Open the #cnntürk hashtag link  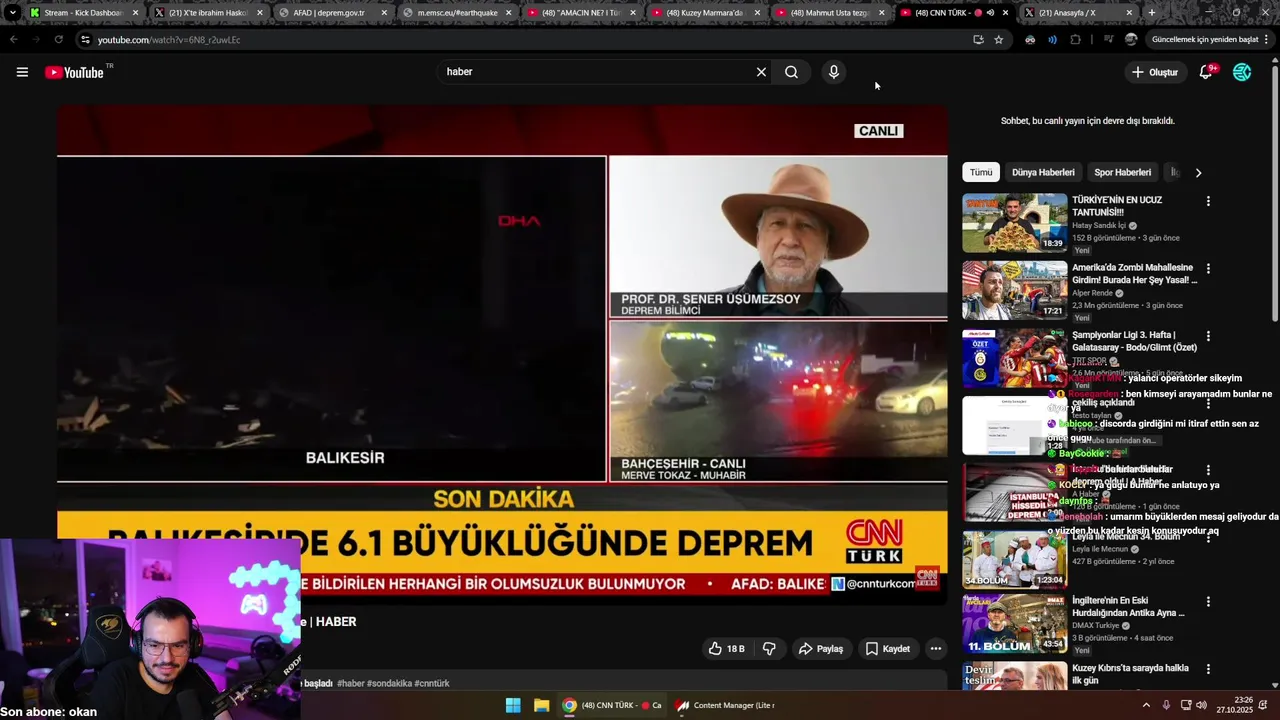coord(432,683)
